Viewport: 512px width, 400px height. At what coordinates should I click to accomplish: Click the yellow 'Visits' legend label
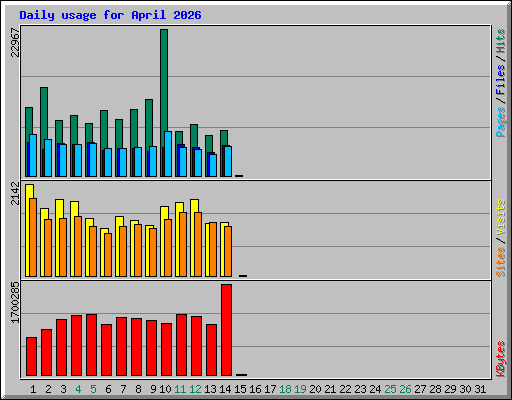pyautogui.click(x=501, y=218)
